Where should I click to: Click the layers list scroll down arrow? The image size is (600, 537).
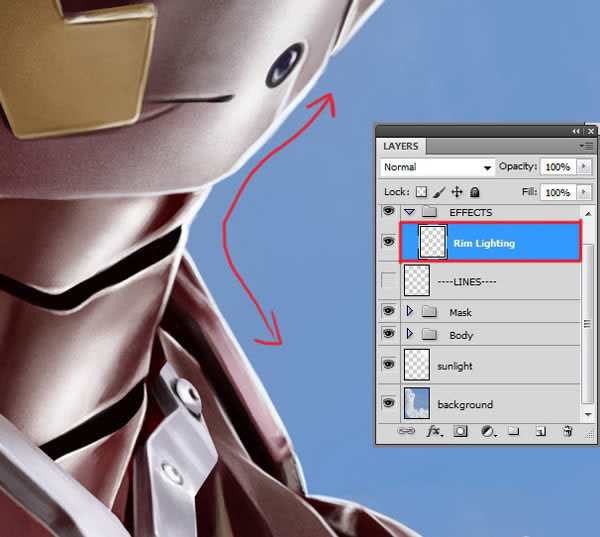coord(588,415)
